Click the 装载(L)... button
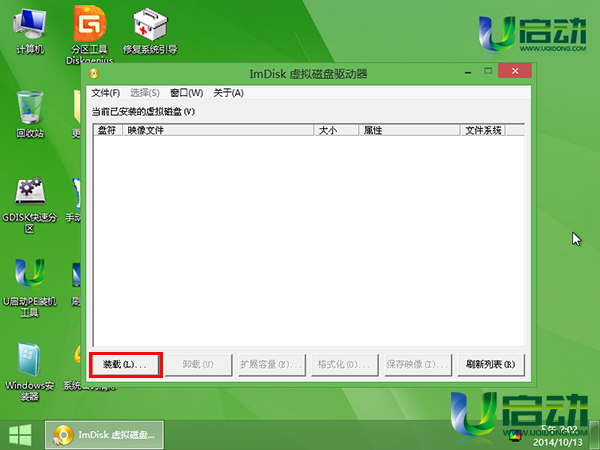Image resolution: width=600 pixels, height=450 pixels. (x=125, y=365)
